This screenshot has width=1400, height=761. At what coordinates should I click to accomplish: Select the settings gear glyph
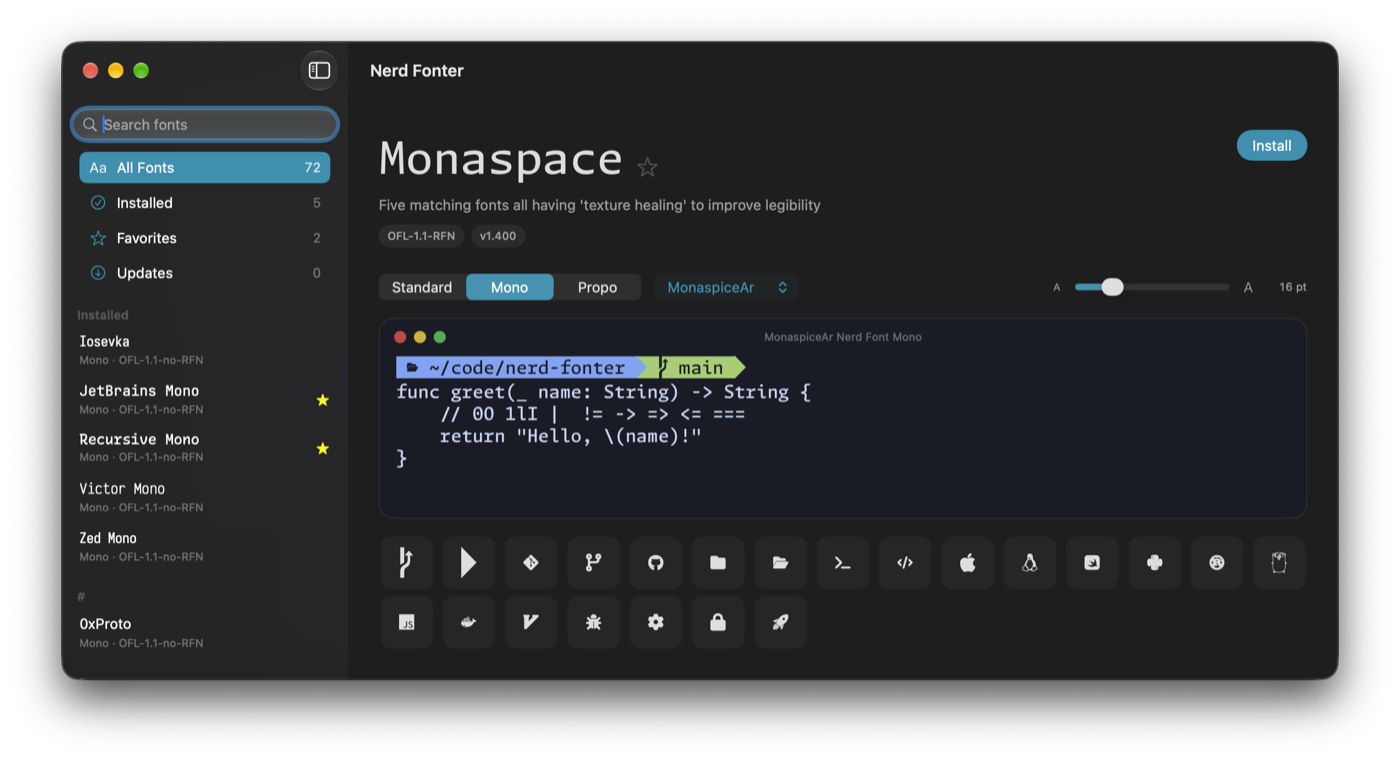point(656,623)
